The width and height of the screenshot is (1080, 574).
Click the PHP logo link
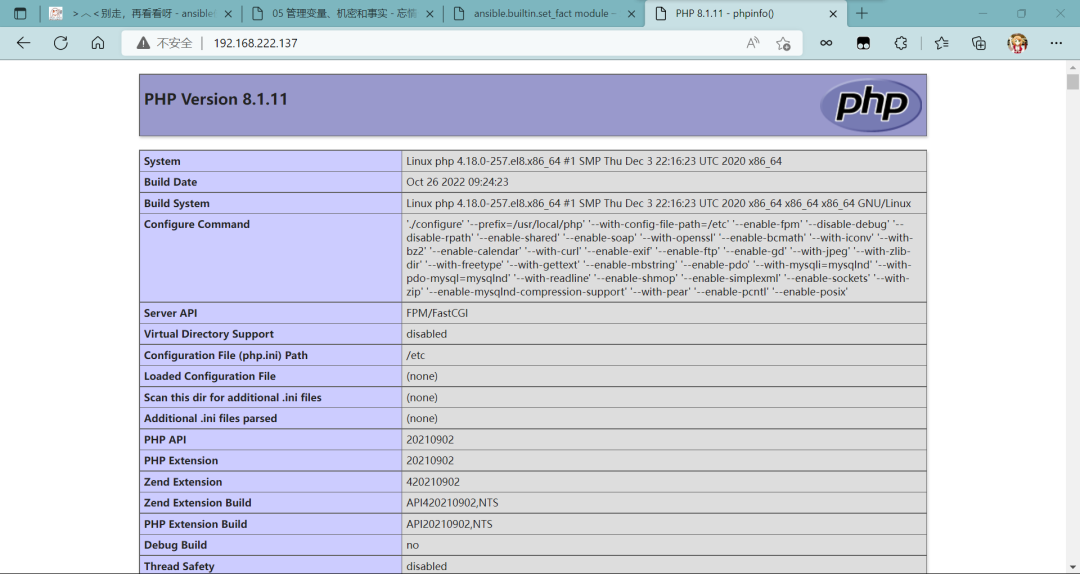point(871,105)
